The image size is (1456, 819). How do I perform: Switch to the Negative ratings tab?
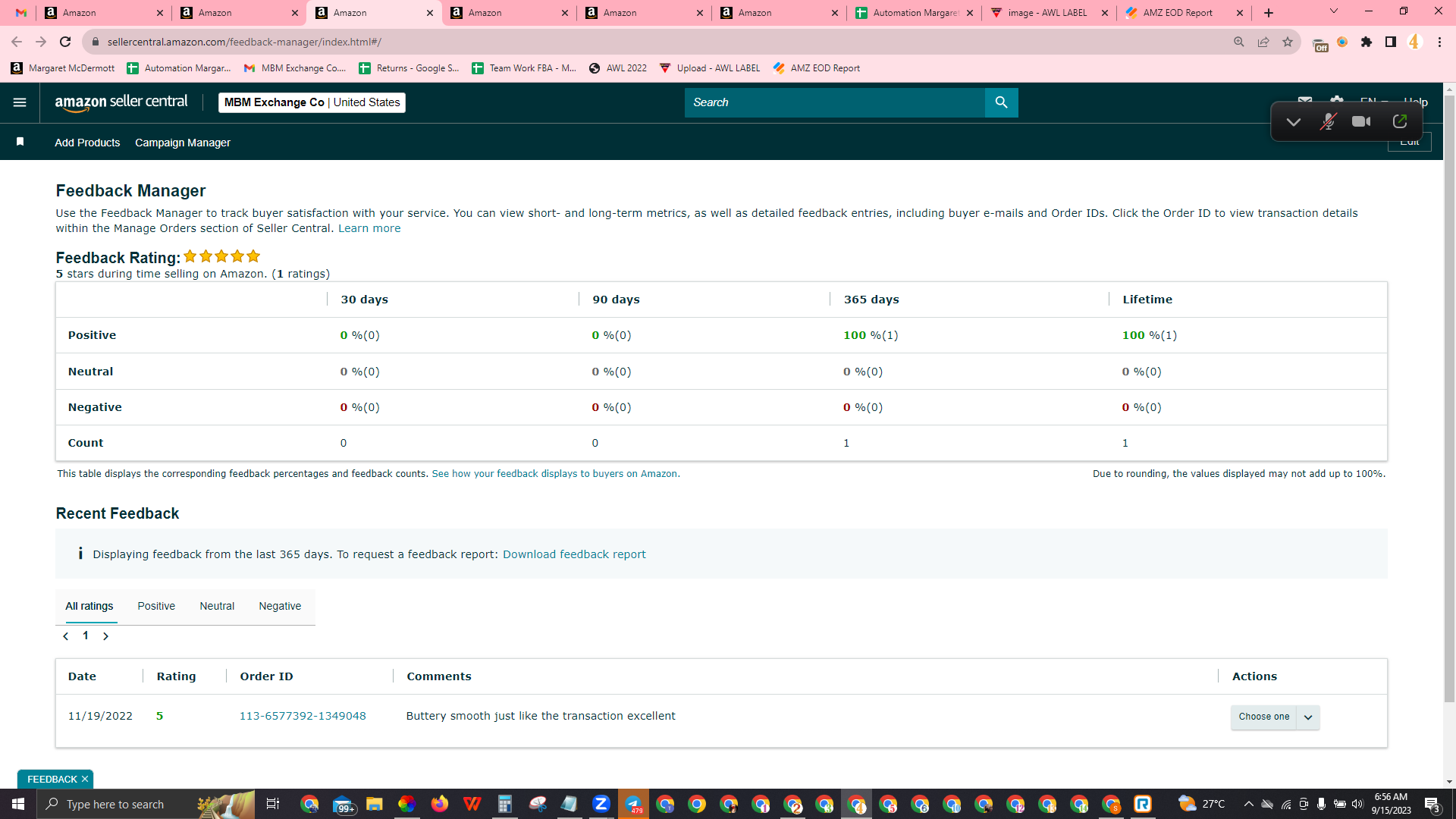pyautogui.click(x=280, y=606)
